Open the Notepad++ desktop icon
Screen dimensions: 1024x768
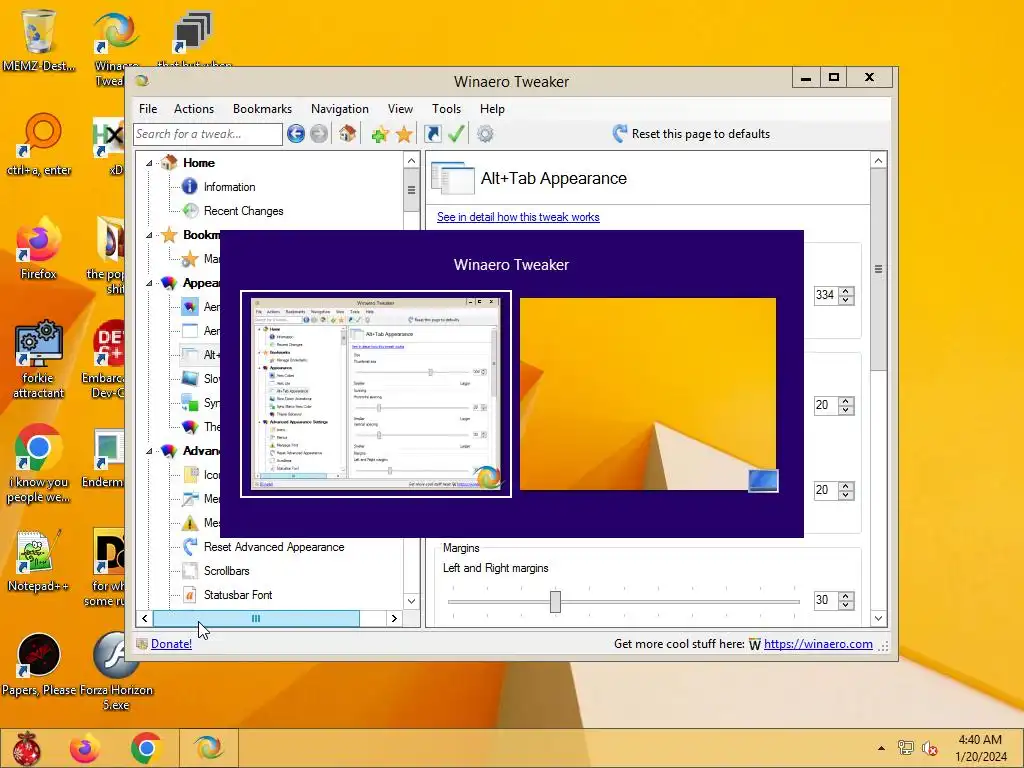tap(38, 552)
